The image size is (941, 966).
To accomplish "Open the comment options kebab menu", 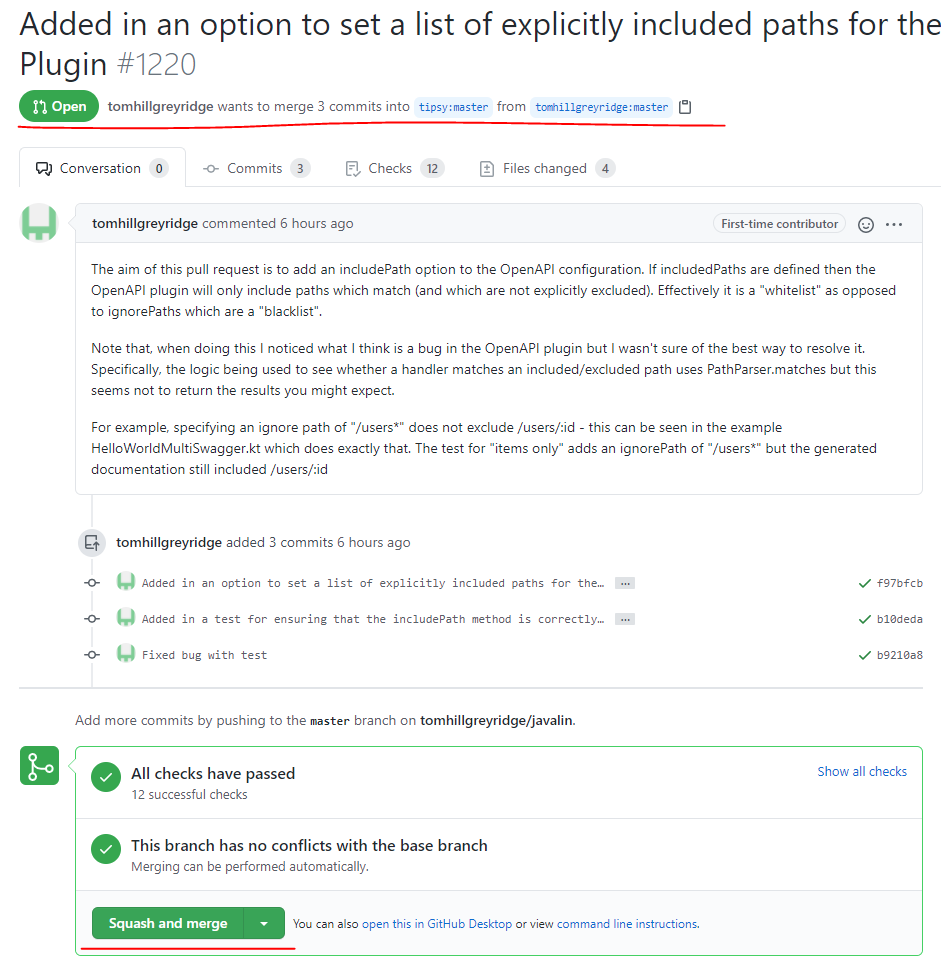I will [895, 224].
